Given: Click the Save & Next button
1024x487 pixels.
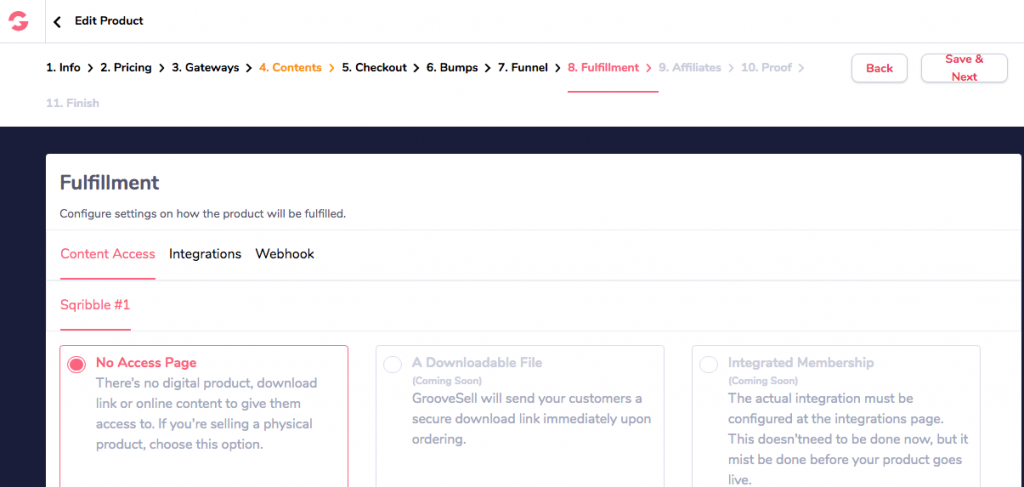Looking at the screenshot, I should pyautogui.click(x=963, y=68).
